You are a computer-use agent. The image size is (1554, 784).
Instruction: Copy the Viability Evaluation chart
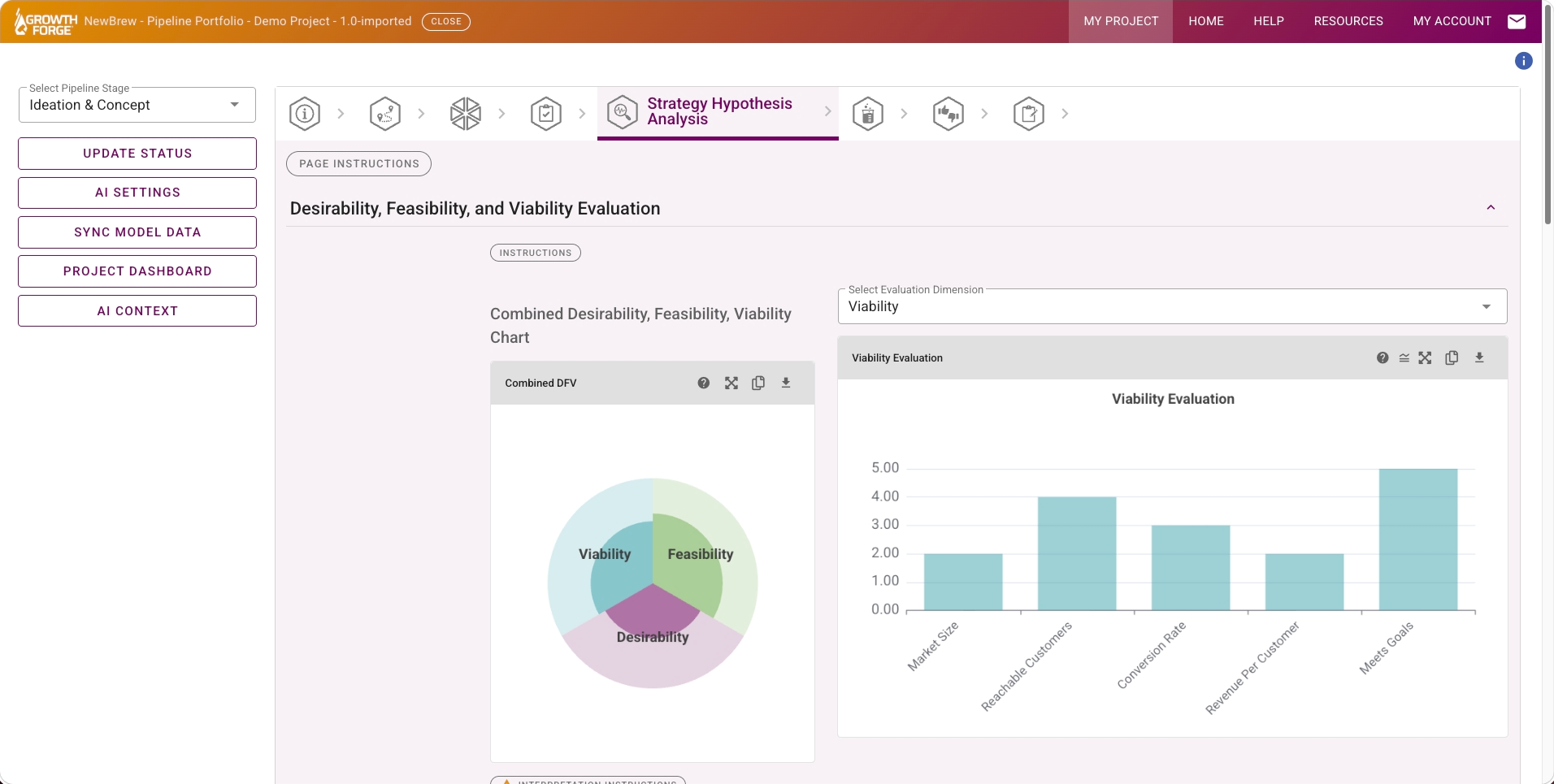pyautogui.click(x=1452, y=358)
